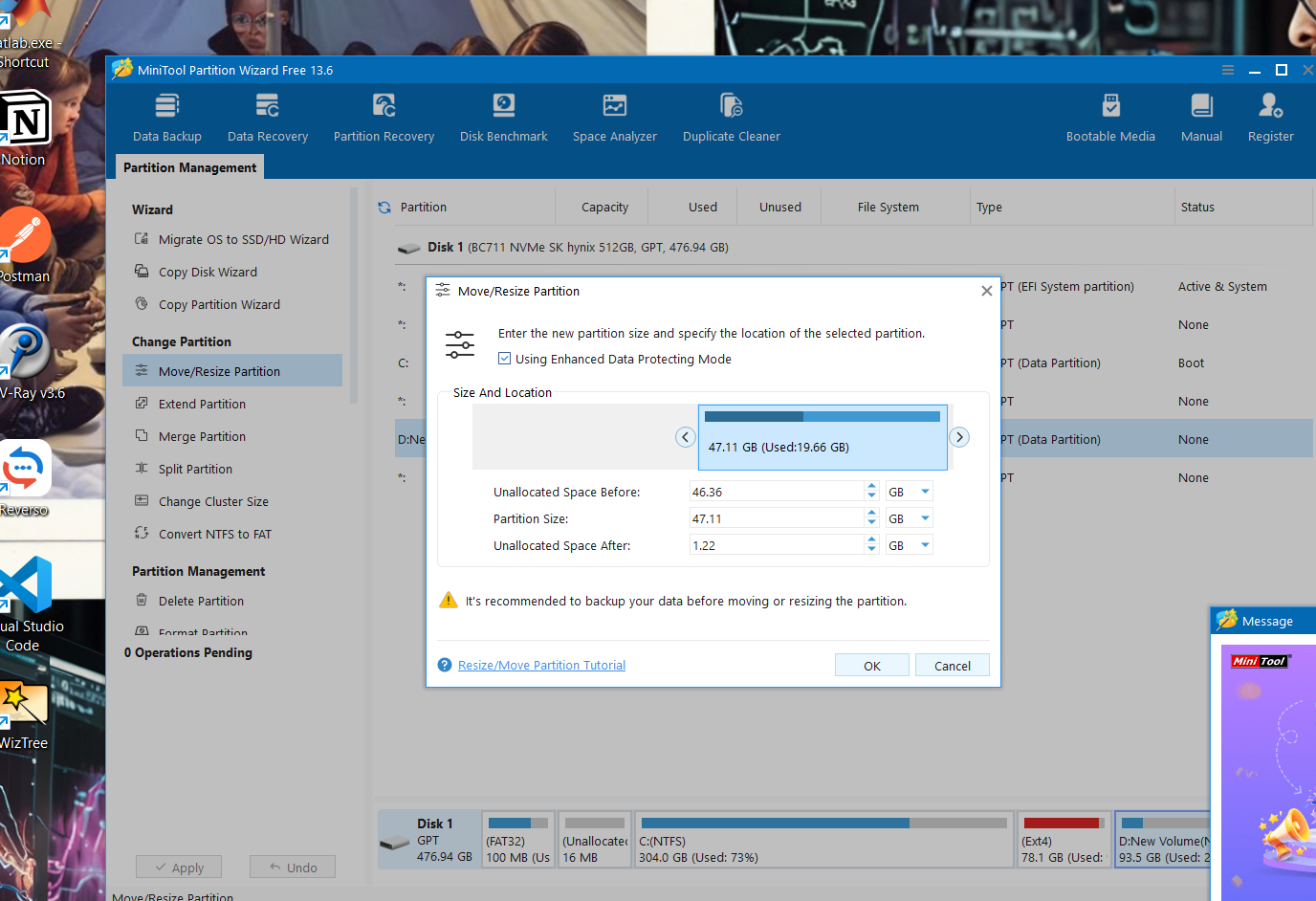This screenshot has height=901, width=1316.
Task: Open the Resize/Move Partition Tutorial link
Action: pyautogui.click(x=541, y=665)
